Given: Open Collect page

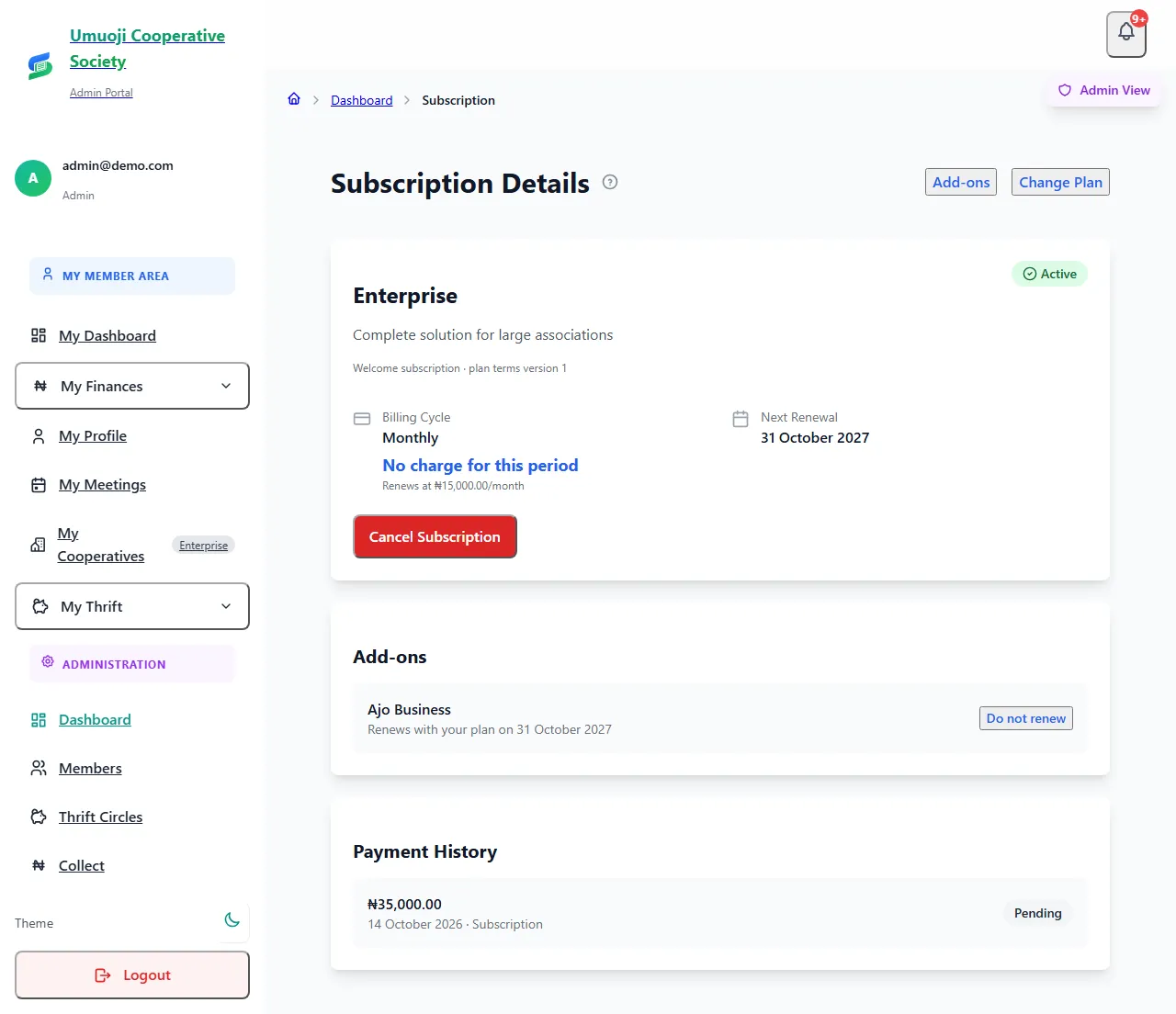Looking at the screenshot, I should [x=82, y=865].
